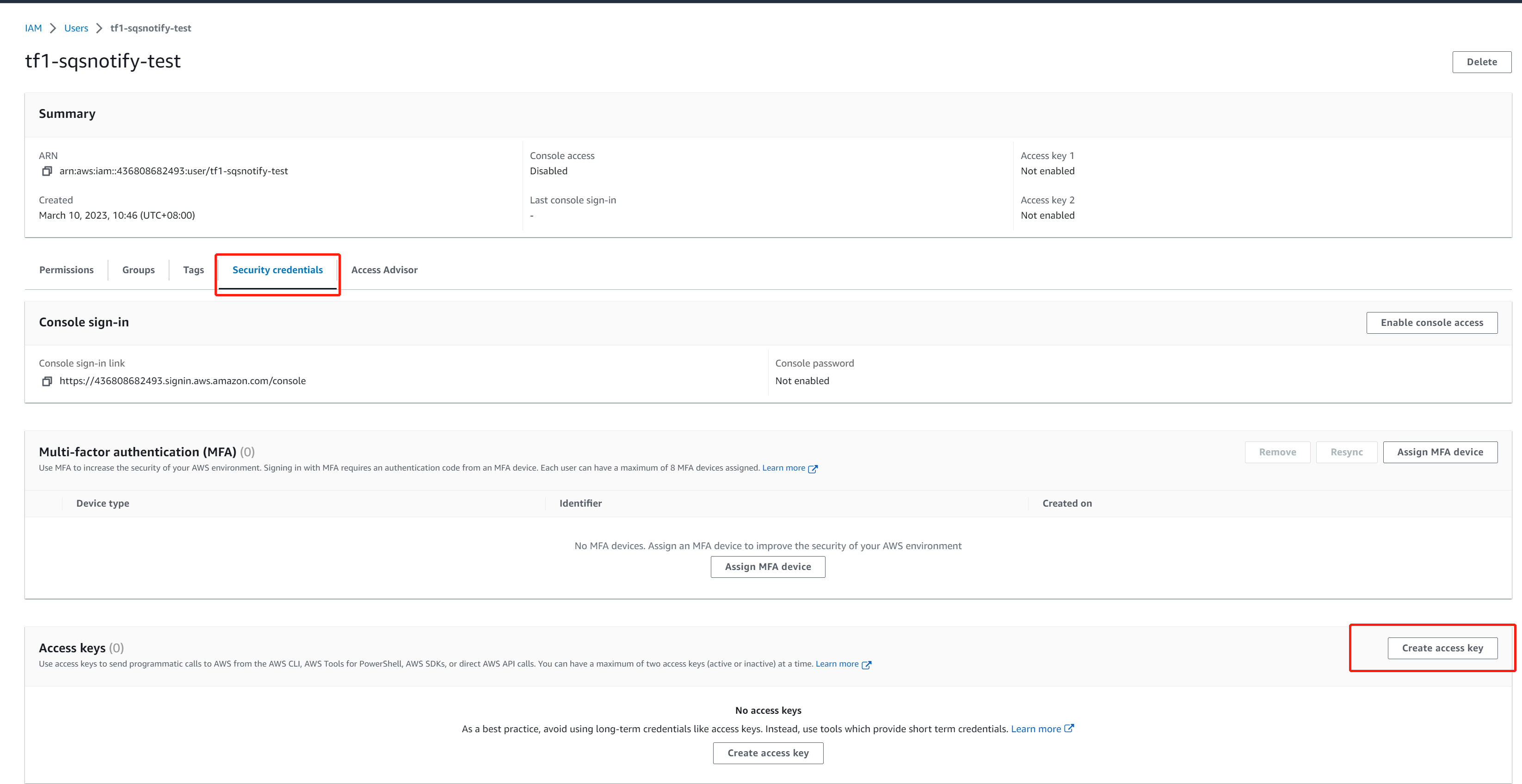Click external link icon after short term credentials
Viewport: 1522px width, 784px height.
coord(1069,729)
